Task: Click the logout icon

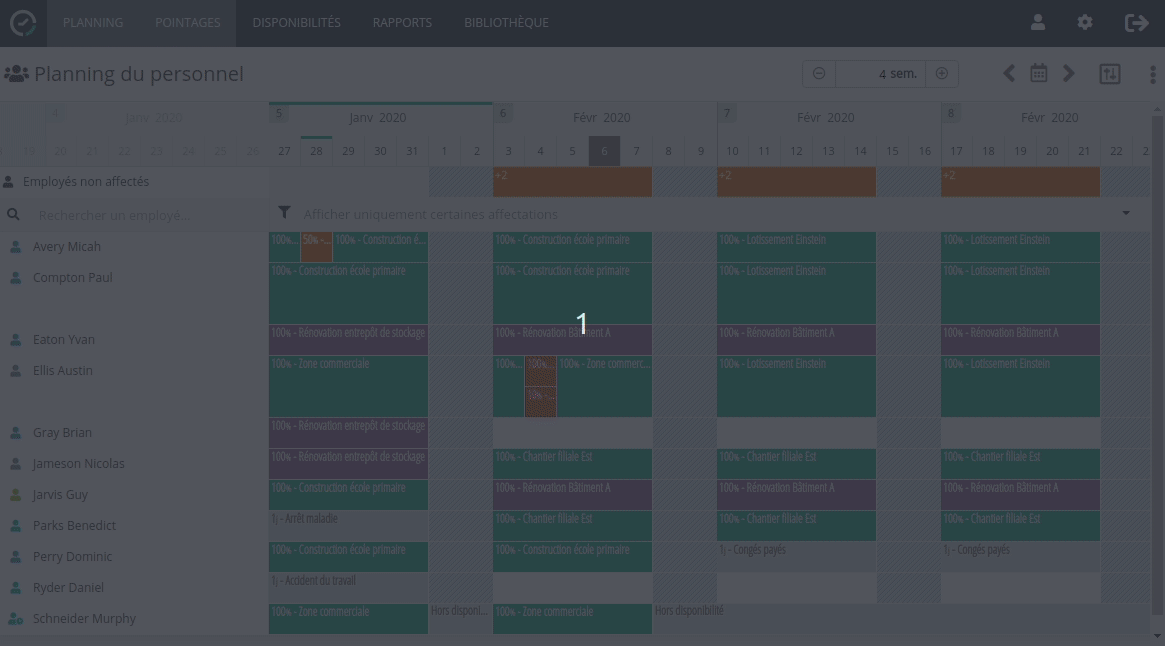Action: tap(1136, 23)
